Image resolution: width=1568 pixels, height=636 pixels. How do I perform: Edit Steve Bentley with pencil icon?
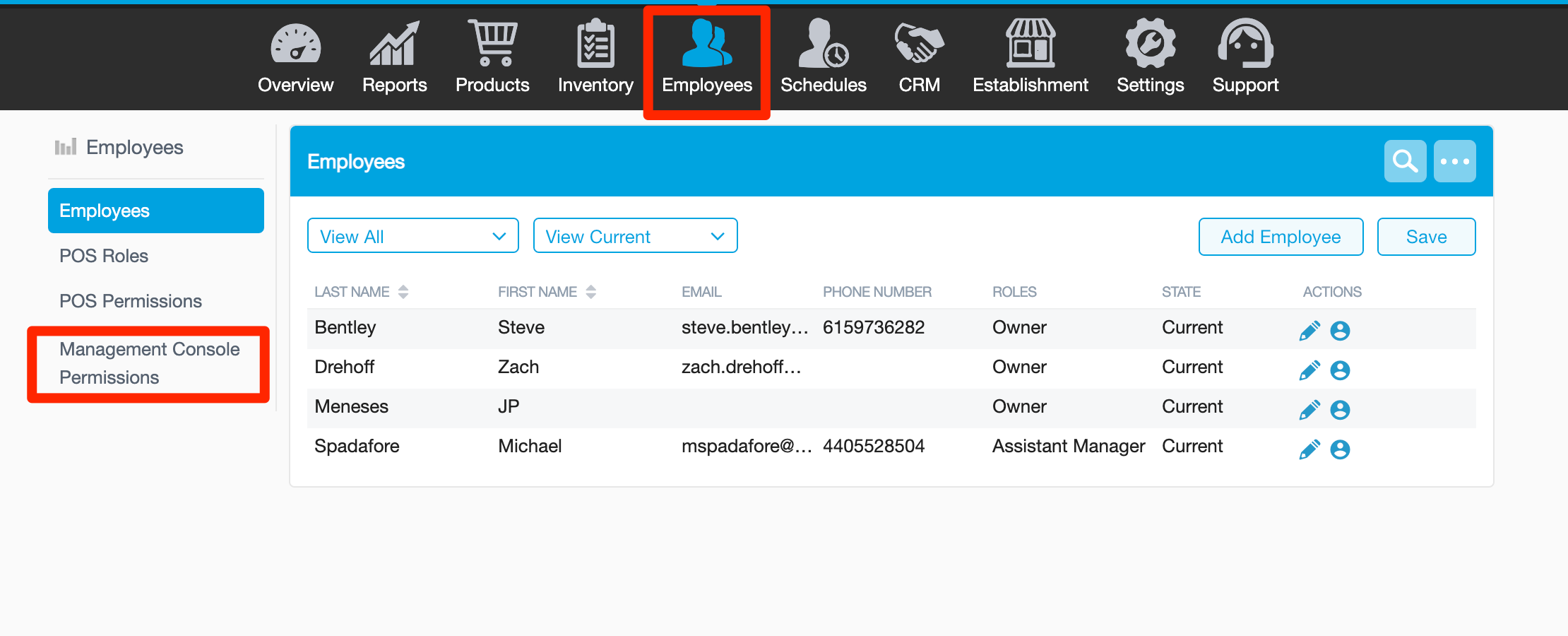click(1309, 330)
